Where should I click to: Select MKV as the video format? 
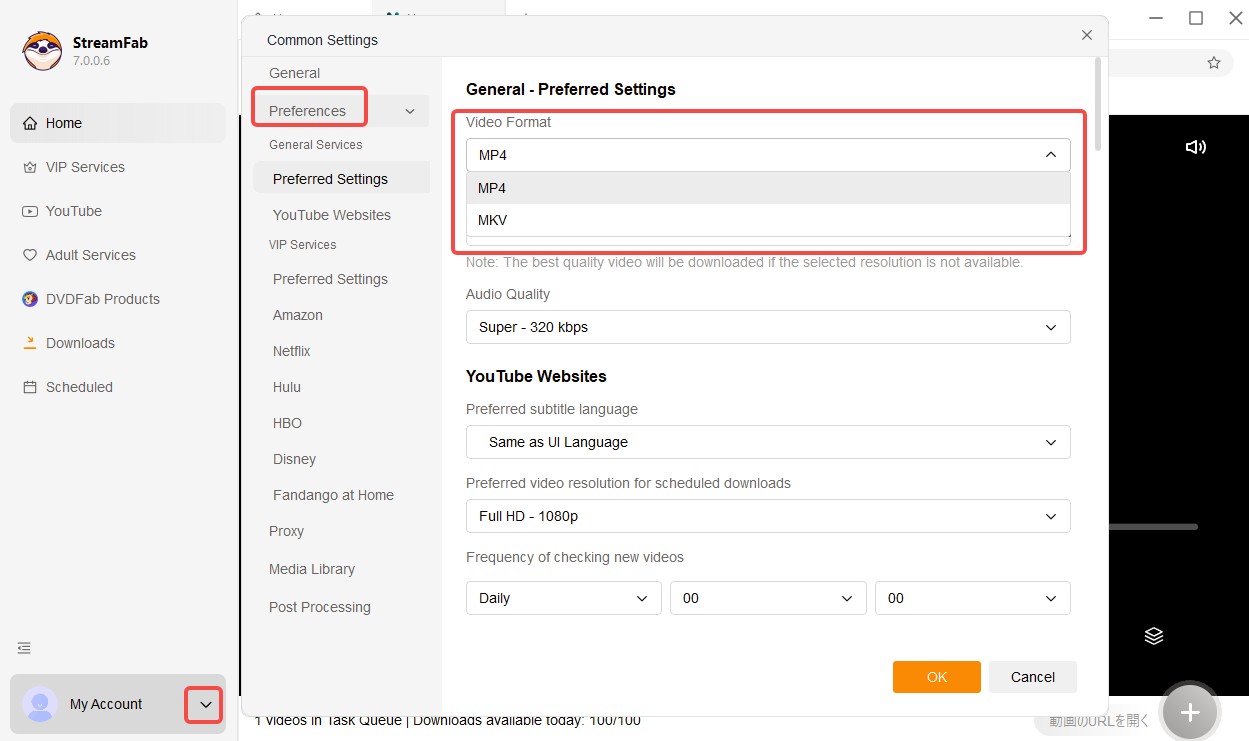492,219
